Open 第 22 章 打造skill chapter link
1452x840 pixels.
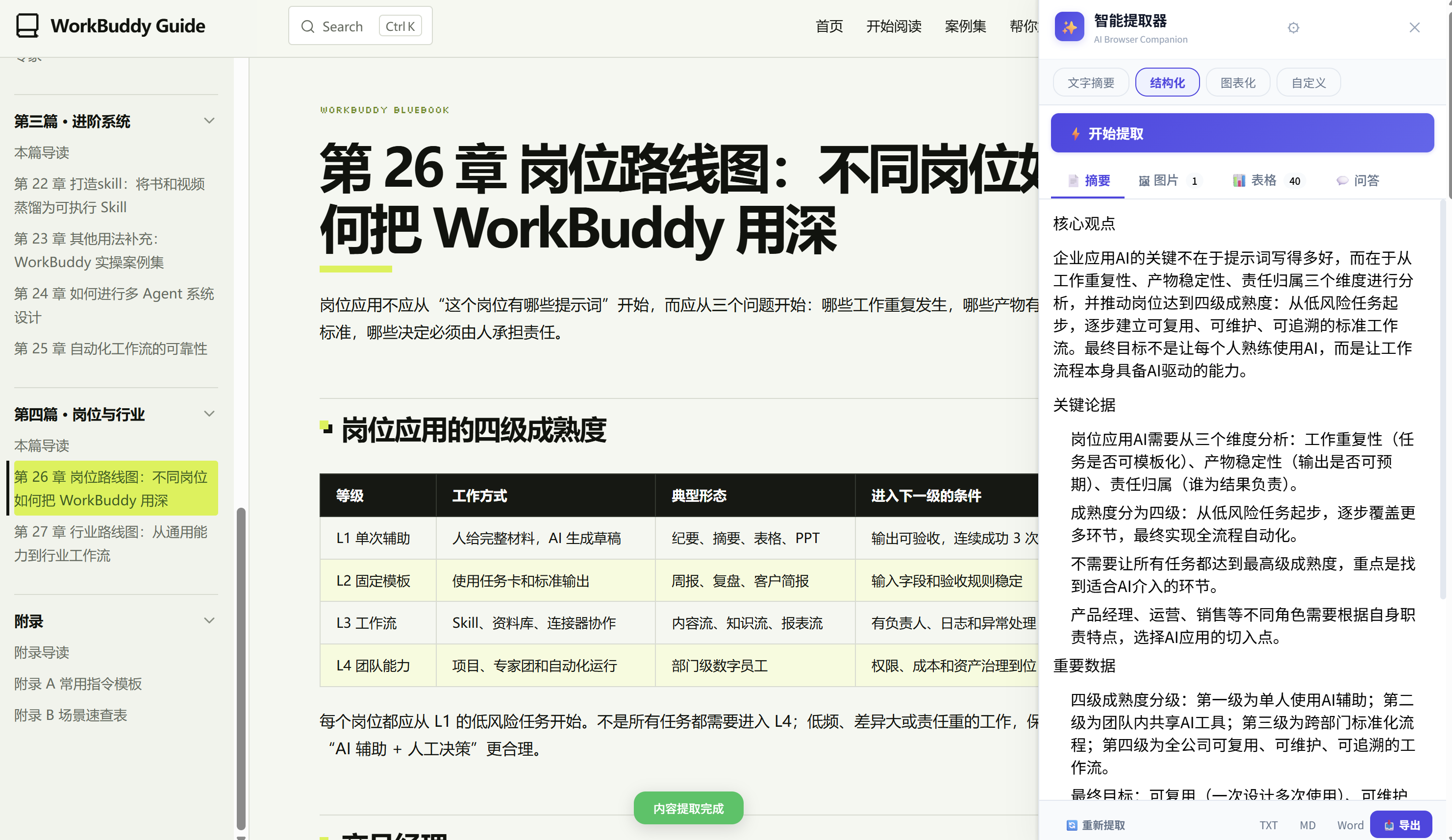point(109,196)
